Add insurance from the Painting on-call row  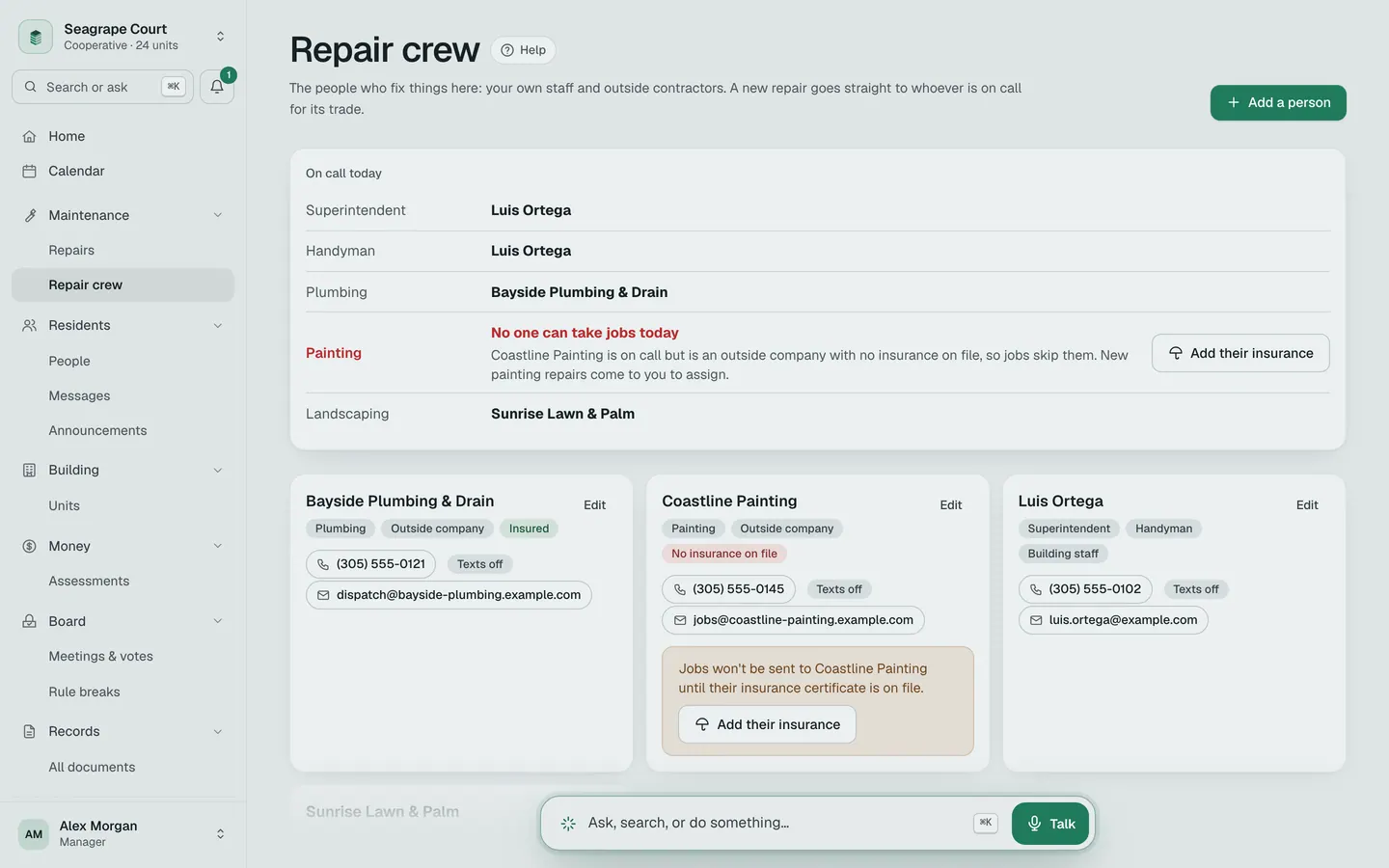[x=1240, y=353]
